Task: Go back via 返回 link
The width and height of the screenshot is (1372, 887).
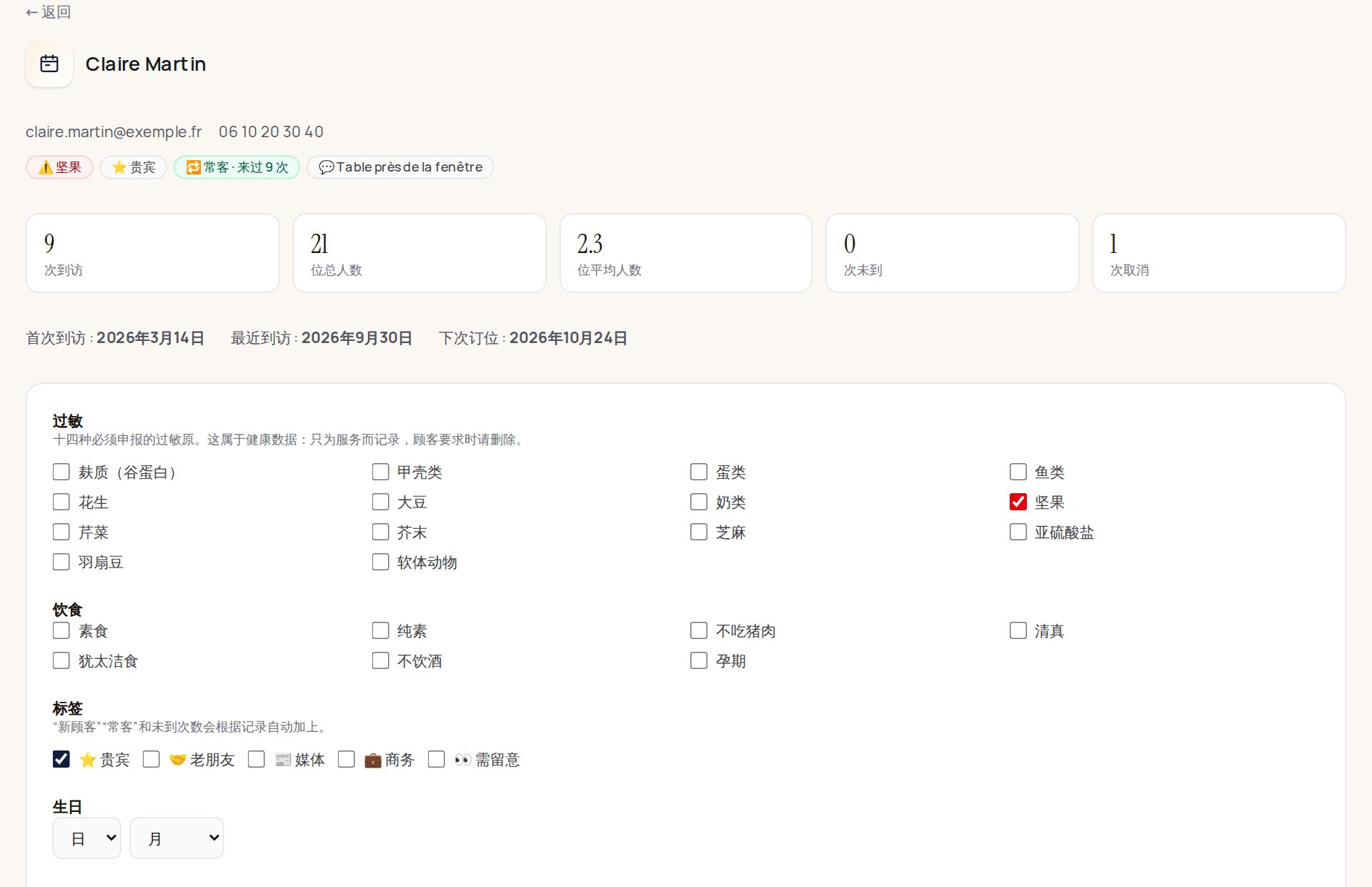Action: point(48,12)
